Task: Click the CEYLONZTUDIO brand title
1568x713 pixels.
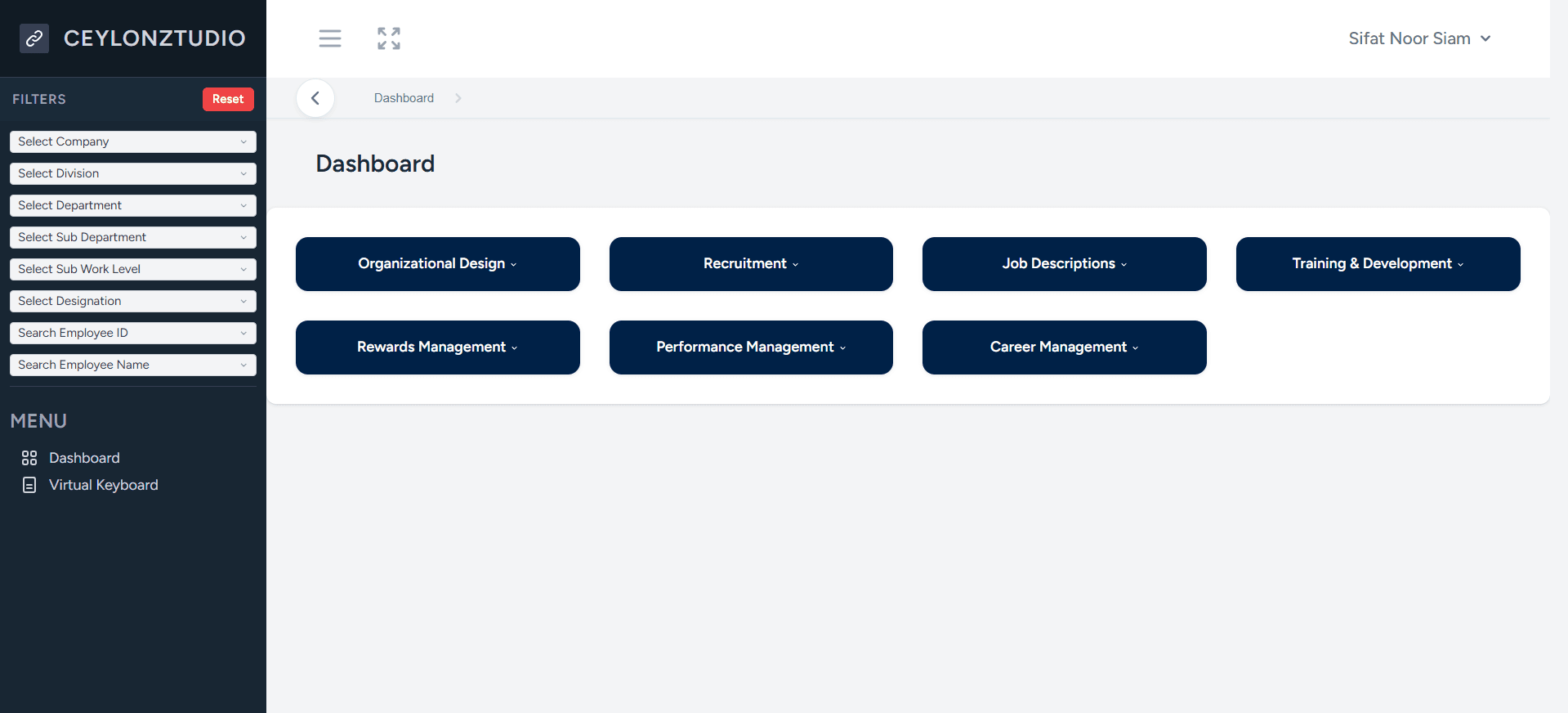Action: (154, 38)
